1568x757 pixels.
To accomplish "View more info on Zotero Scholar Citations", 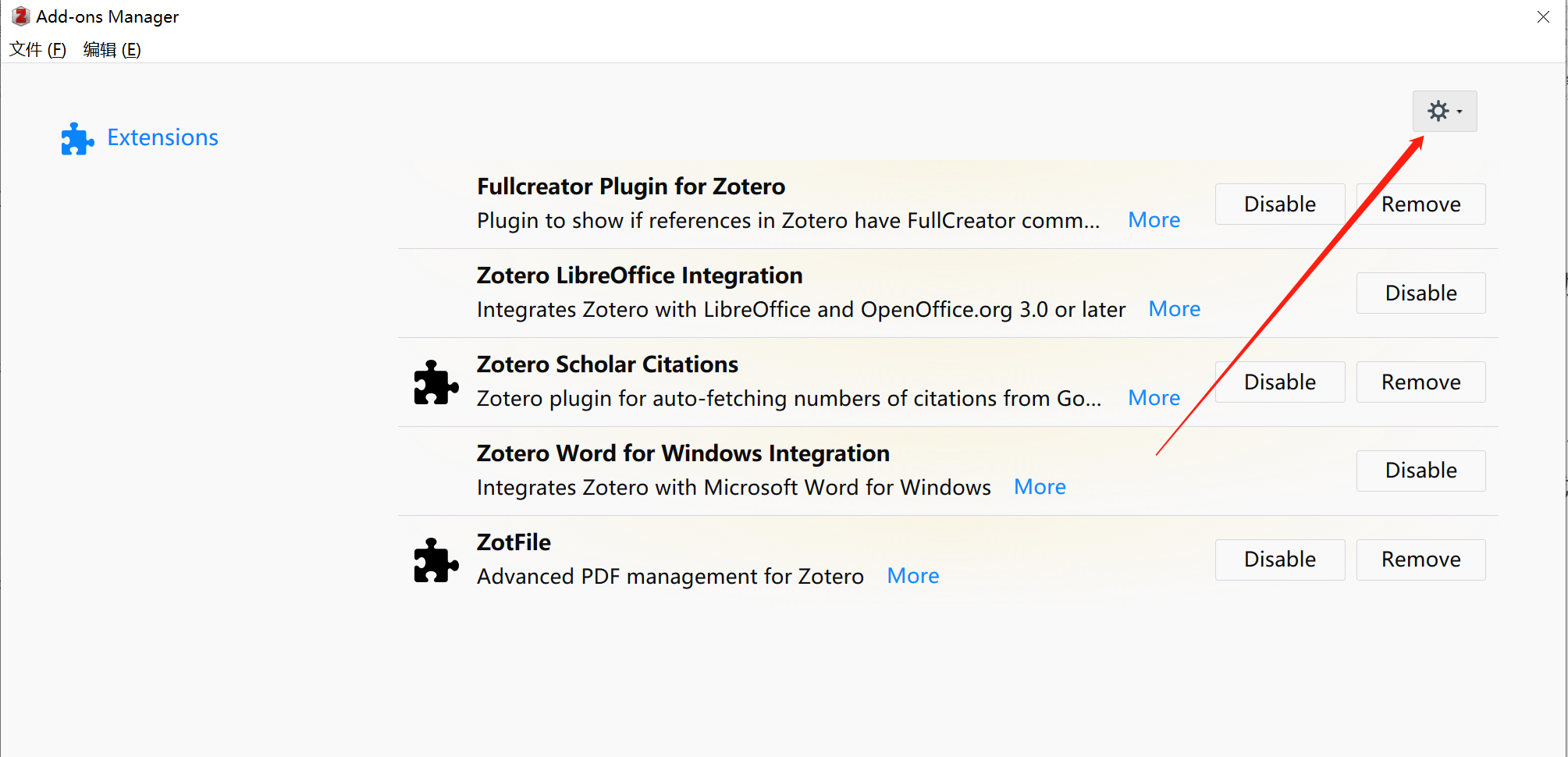I will coord(1154,399).
